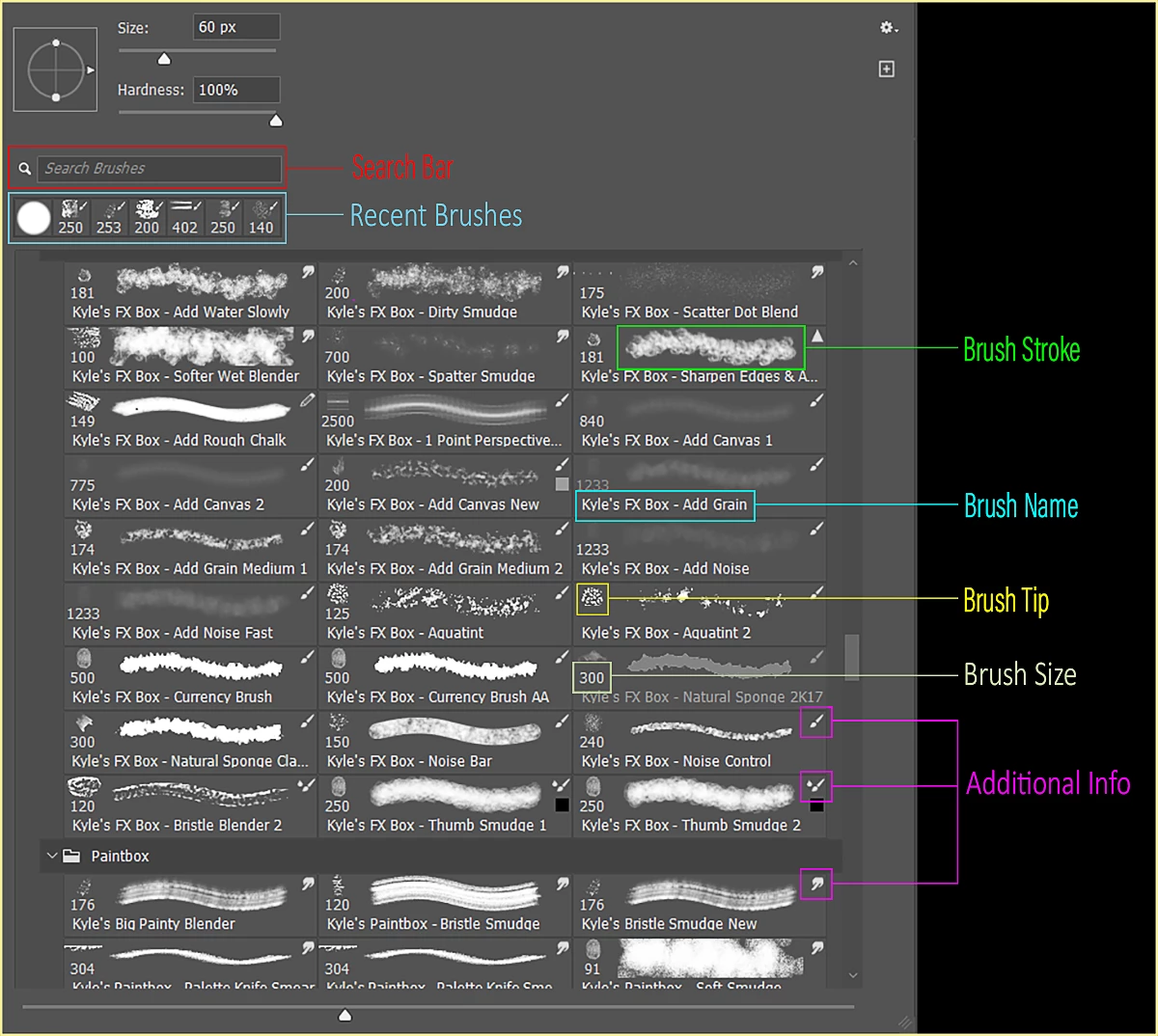Select Kyle's FX Box - Dirty Smudge brush
Viewport: 1158px width, 1036px height.
pyautogui.click(x=445, y=293)
